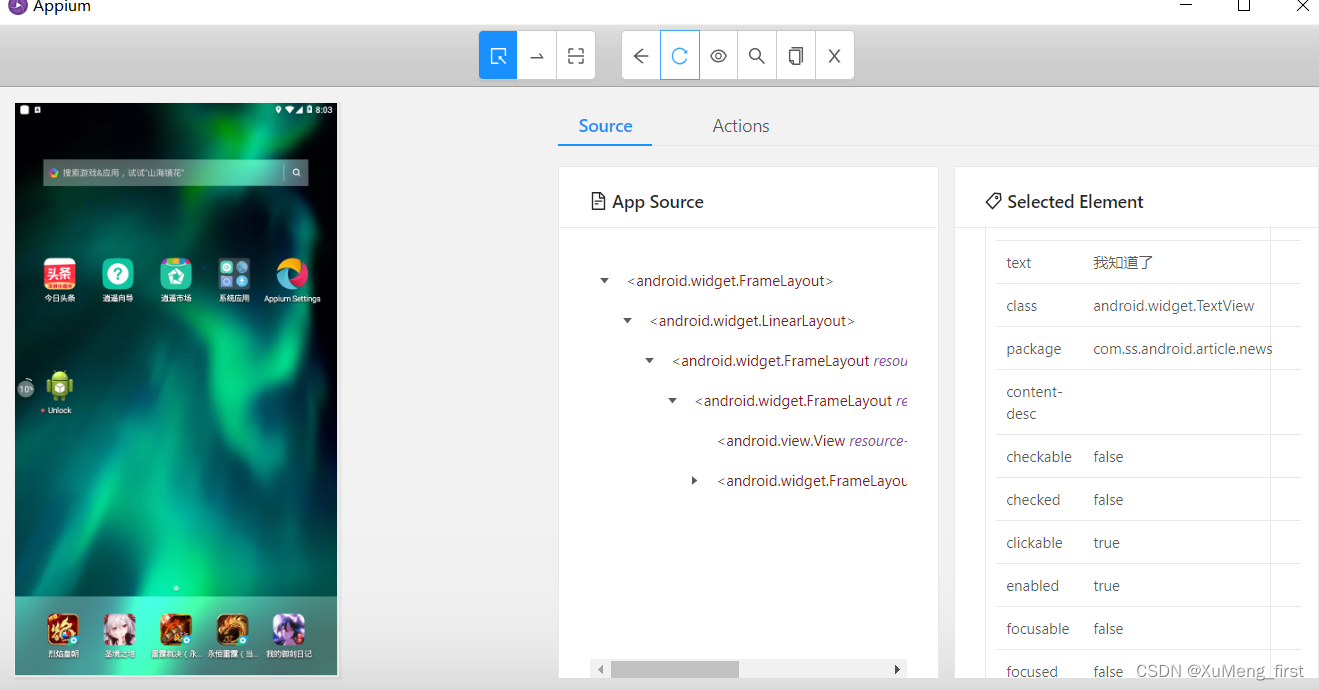Expand the last FrameLayout node in the tree
Image resolution: width=1319 pixels, height=690 pixels.
695,480
